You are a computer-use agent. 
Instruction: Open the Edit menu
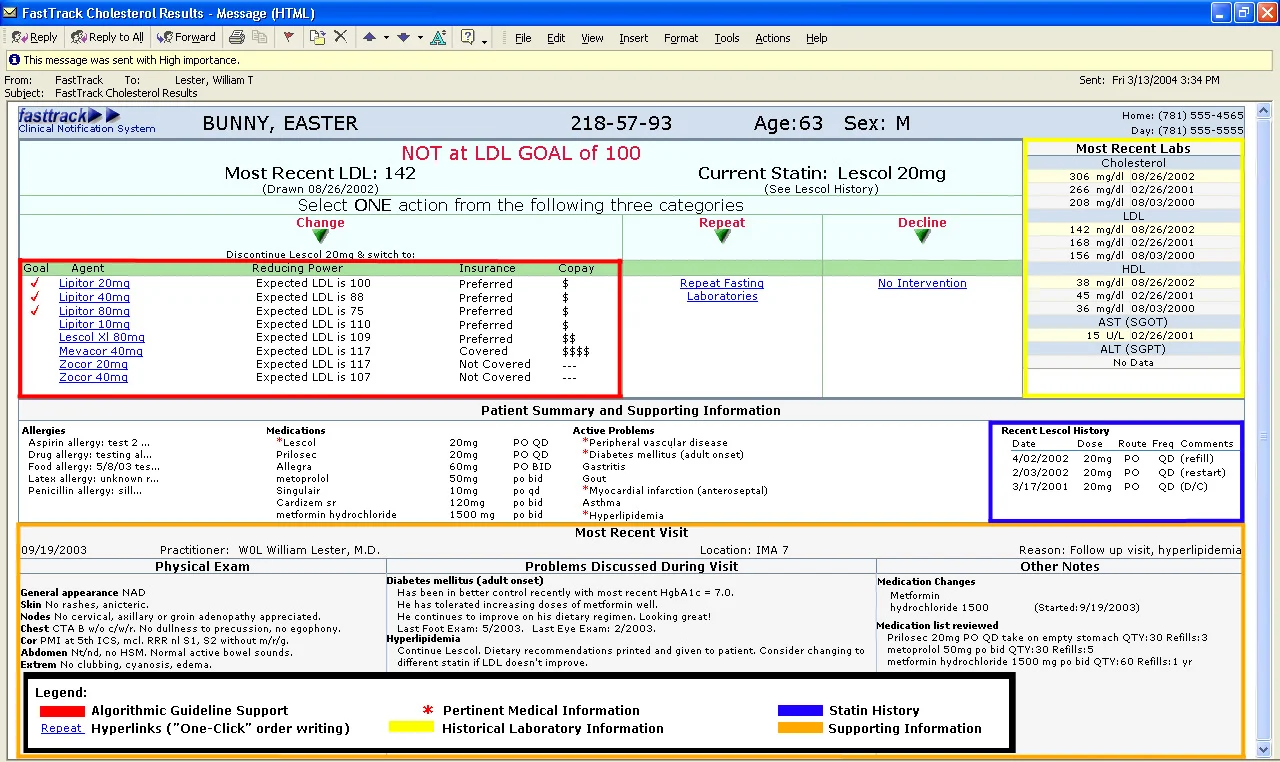click(556, 38)
